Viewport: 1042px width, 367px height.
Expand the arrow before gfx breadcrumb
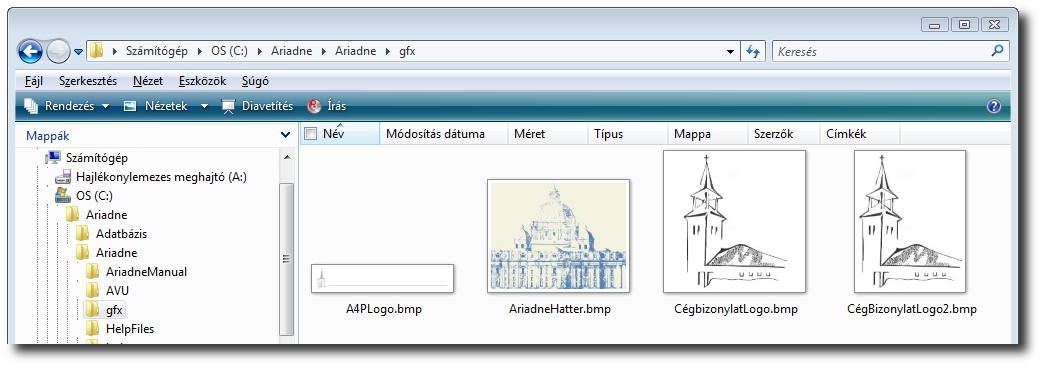pyautogui.click(x=388, y=51)
